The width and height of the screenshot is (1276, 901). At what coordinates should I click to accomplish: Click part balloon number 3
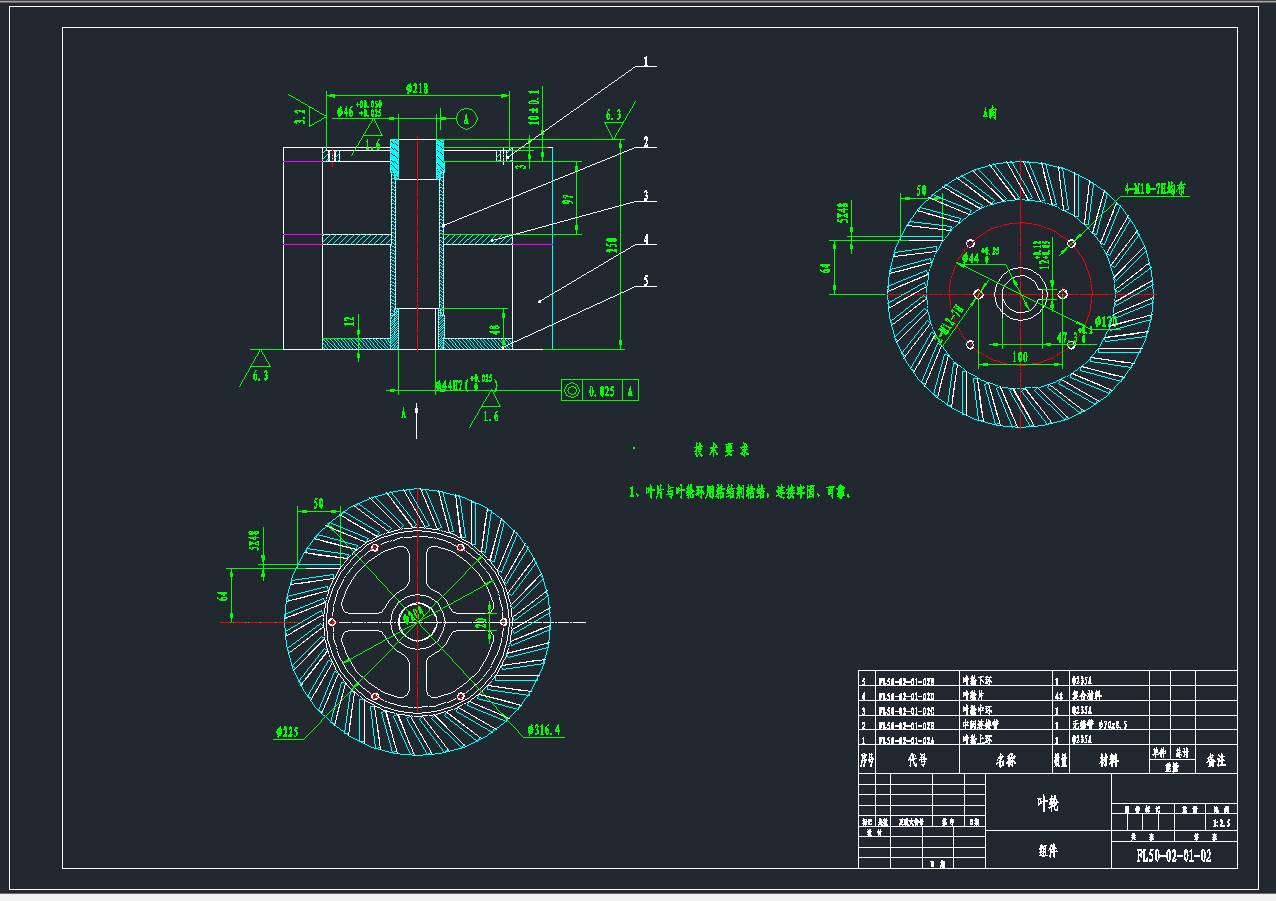point(646,195)
